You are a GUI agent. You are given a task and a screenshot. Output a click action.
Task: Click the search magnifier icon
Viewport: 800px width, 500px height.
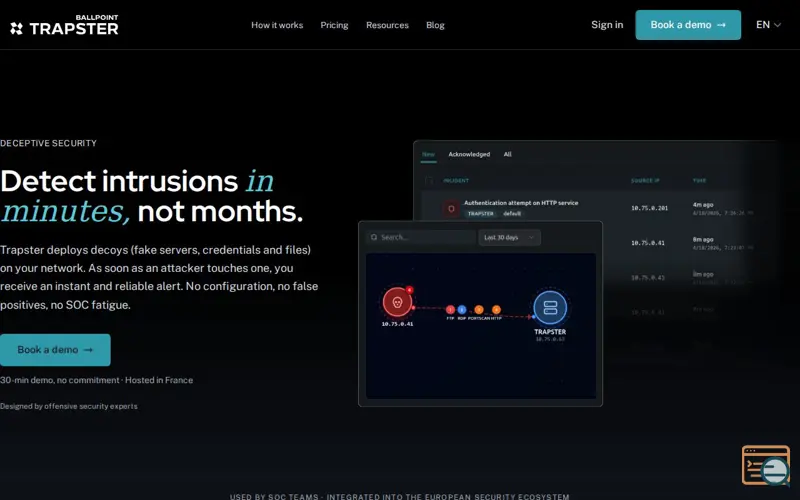tap(374, 237)
